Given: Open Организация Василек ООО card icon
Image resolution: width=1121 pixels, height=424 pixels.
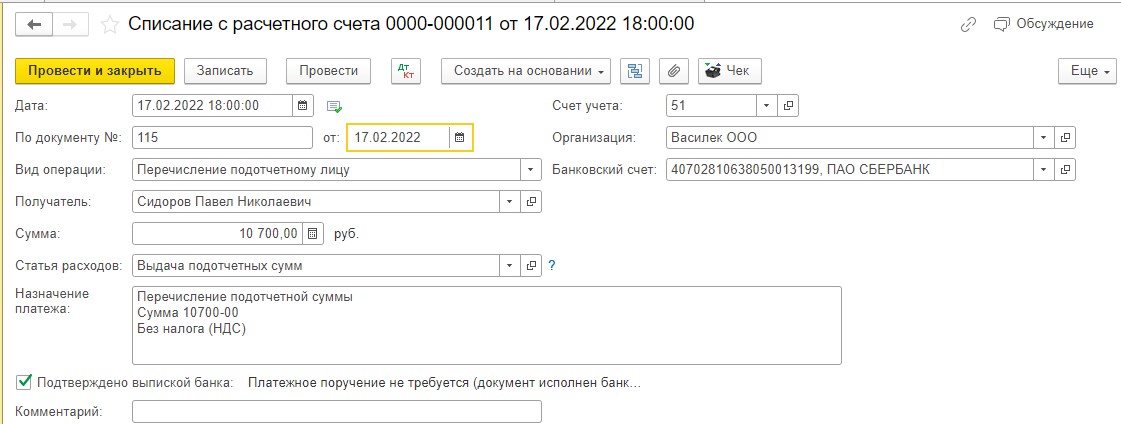Looking at the screenshot, I should click(1065, 137).
